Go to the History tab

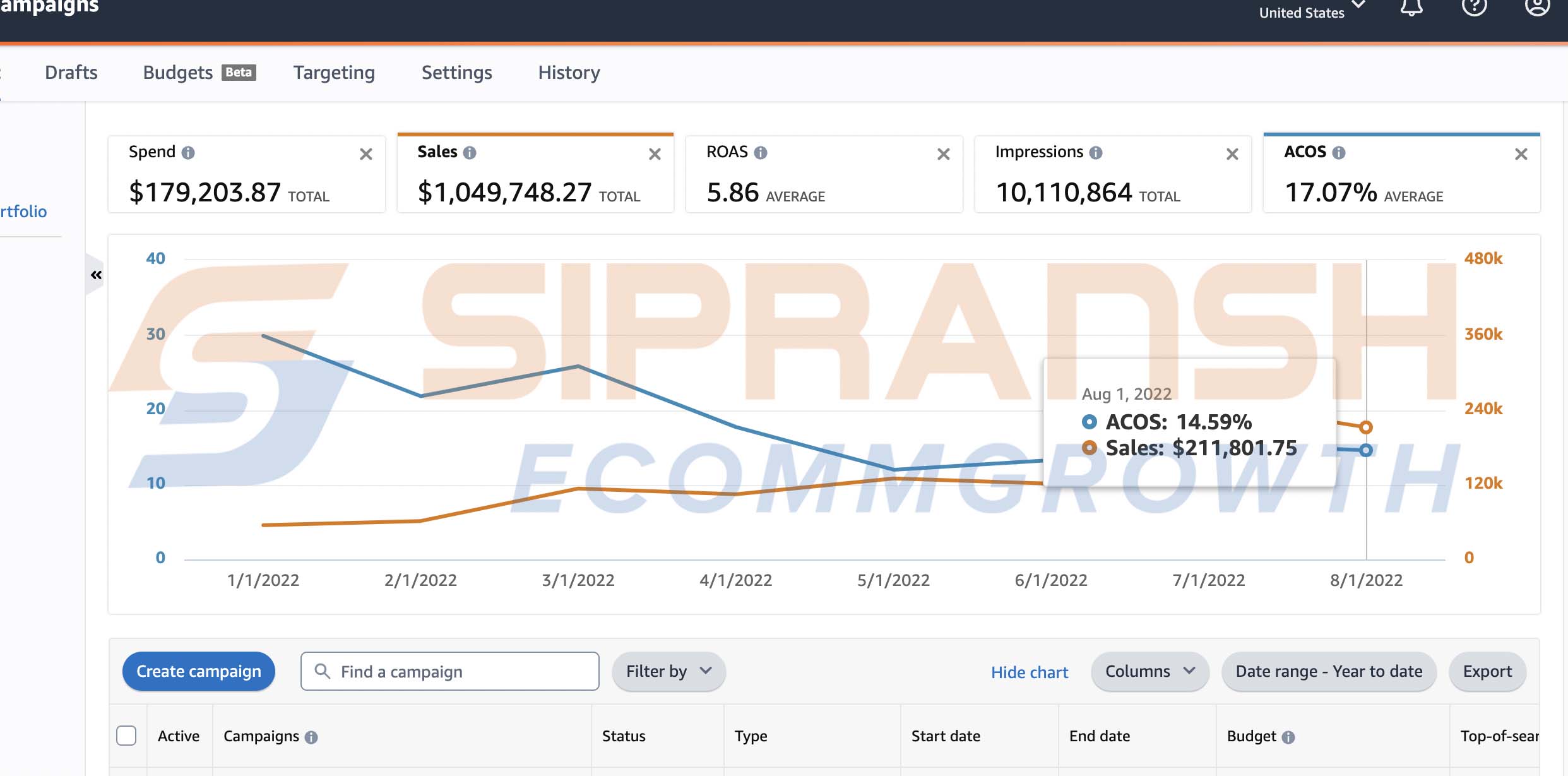[x=569, y=73]
